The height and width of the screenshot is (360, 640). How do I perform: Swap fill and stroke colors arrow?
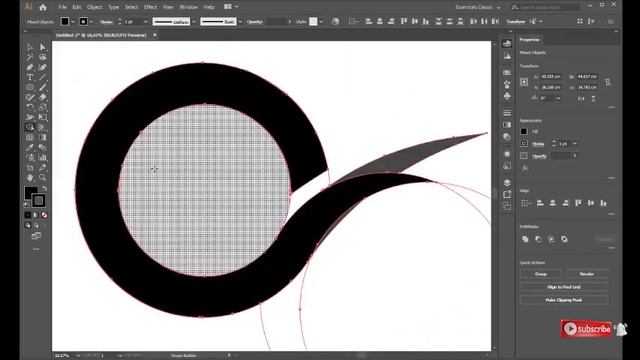(44, 189)
